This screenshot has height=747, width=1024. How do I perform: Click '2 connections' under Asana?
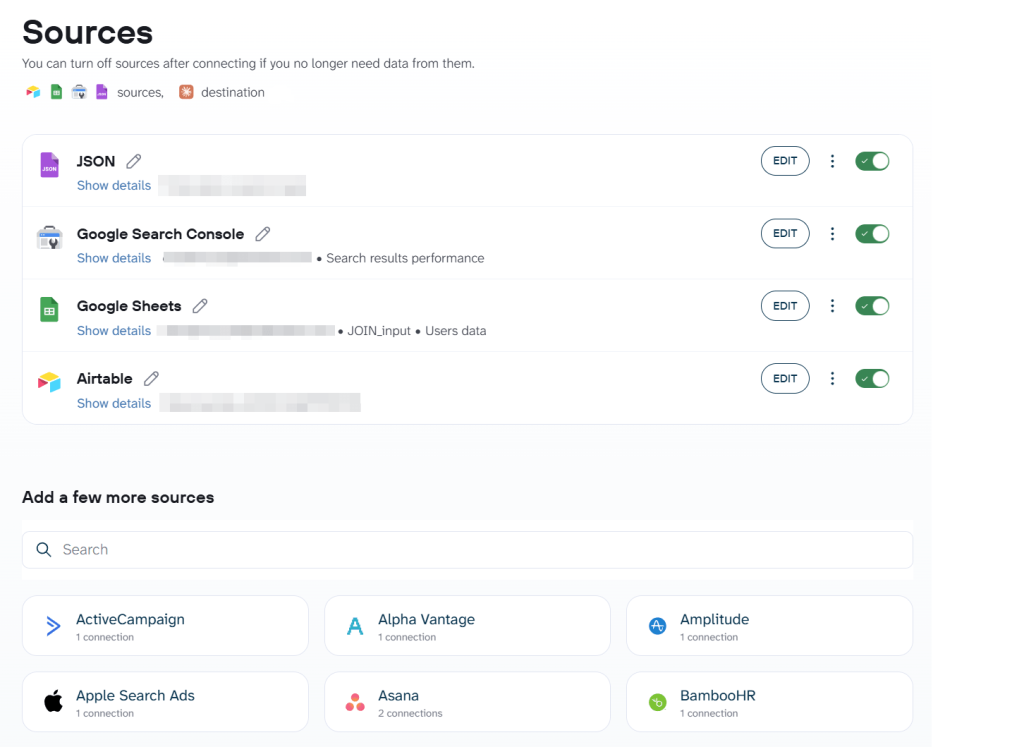410,713
